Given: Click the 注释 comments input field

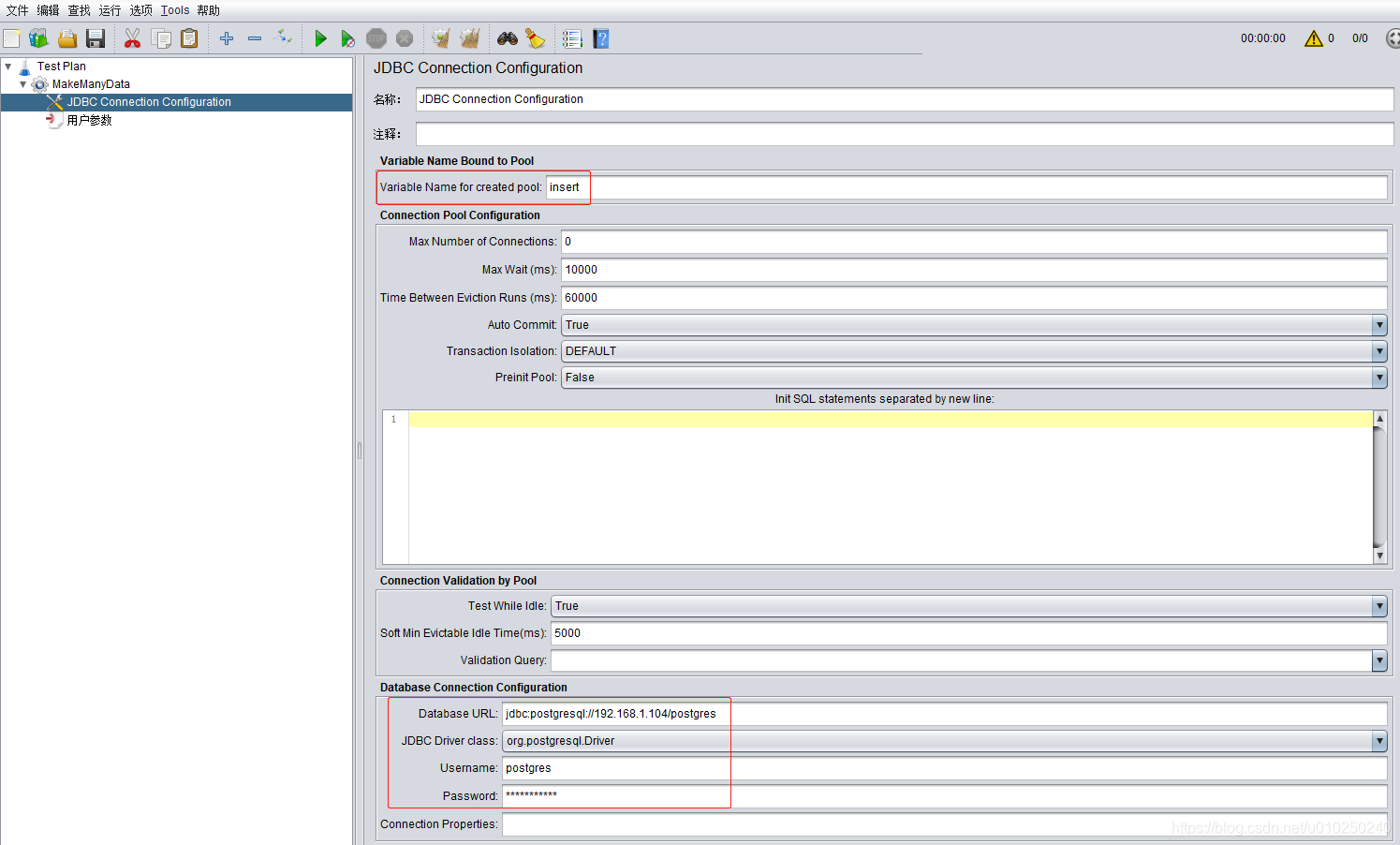Looking at the screenshot, I should pyautogui.click(x=905, y=134).
